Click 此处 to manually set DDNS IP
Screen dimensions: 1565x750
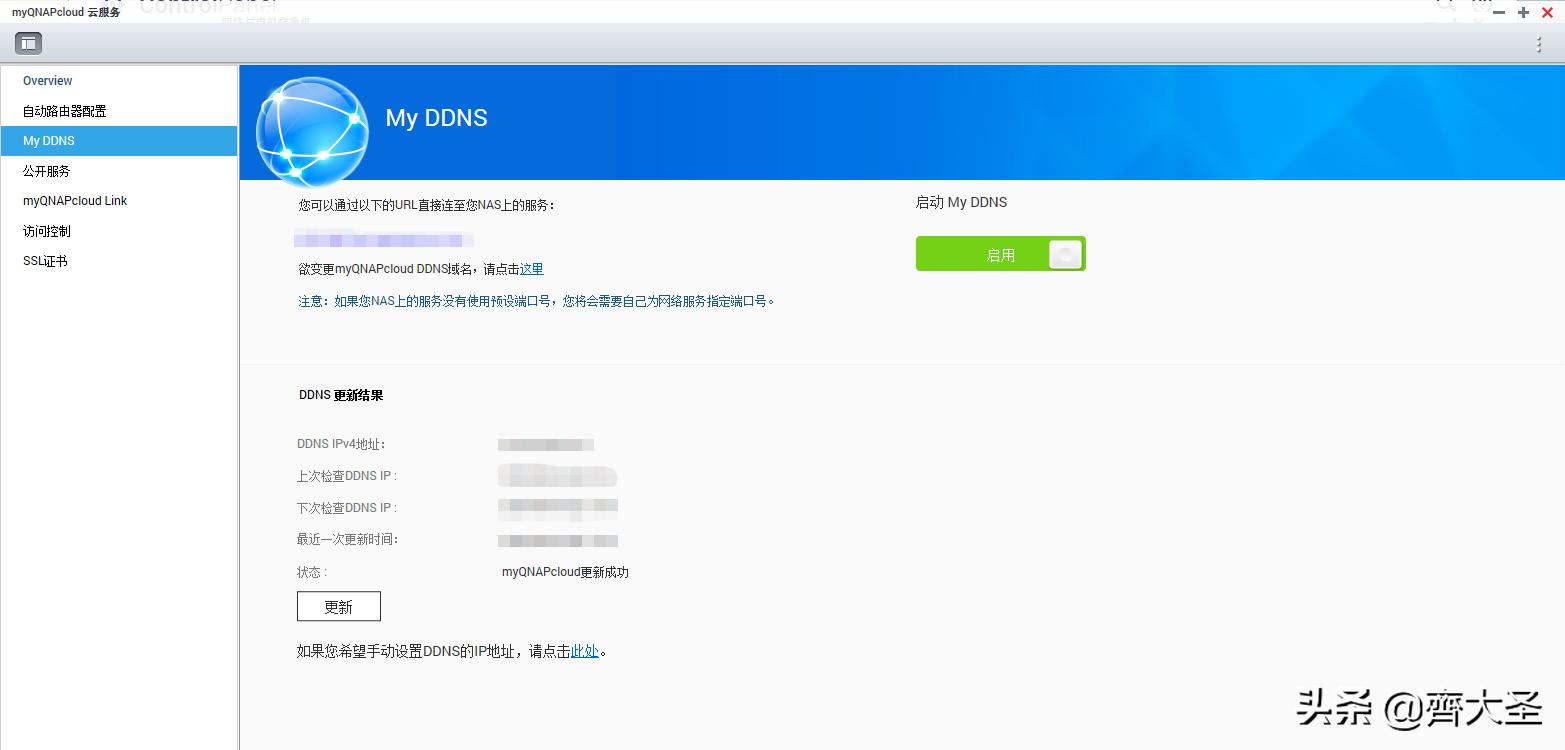585,650
